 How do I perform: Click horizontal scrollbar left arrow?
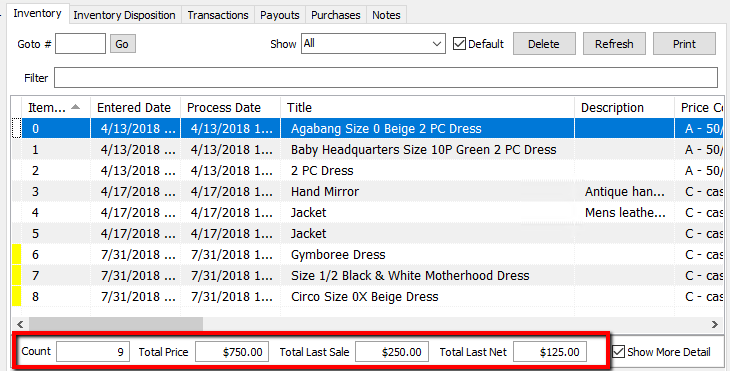(20, 324)
